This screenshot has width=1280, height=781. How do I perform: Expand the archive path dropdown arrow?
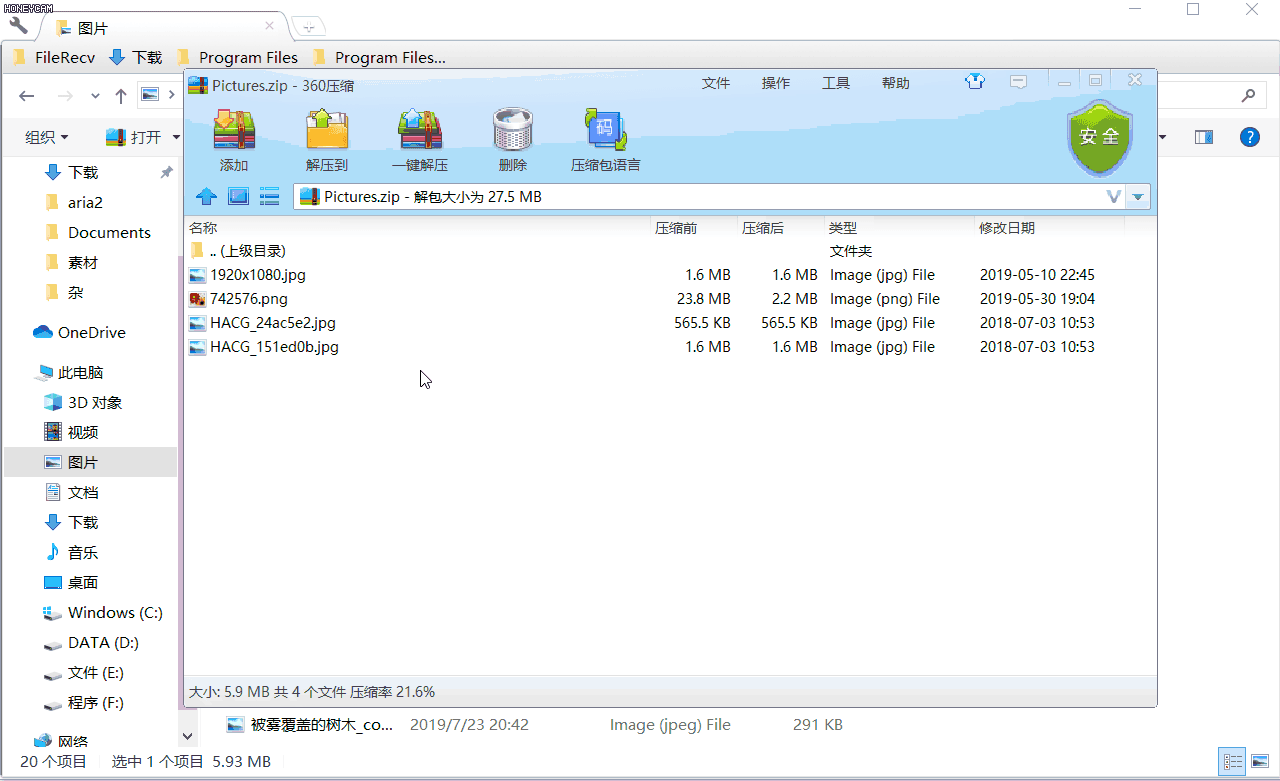1138,197
